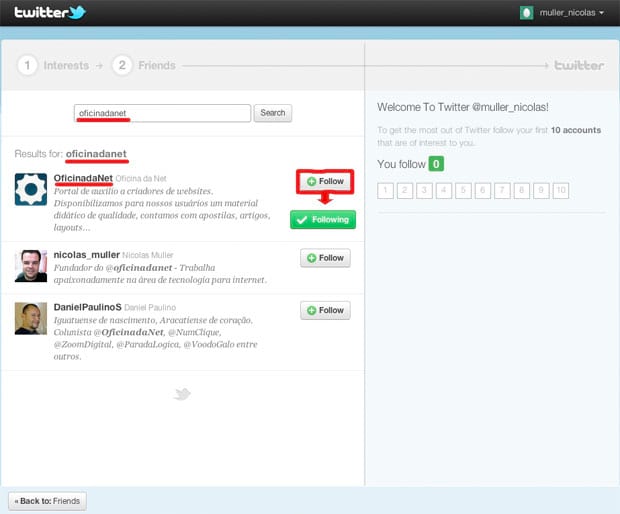
Task: Follow the OficinadaNet account
Action: tap(324, 181)
